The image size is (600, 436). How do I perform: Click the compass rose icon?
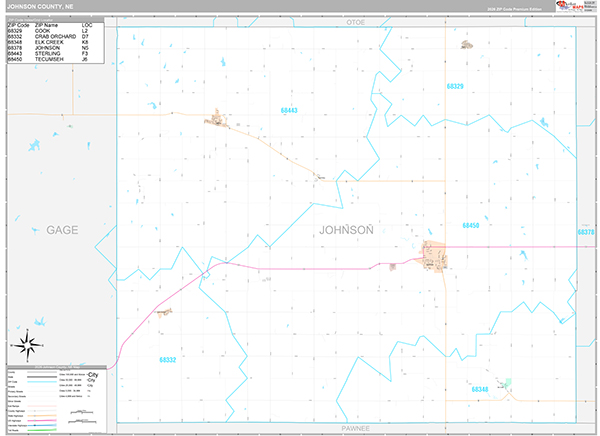28,345
